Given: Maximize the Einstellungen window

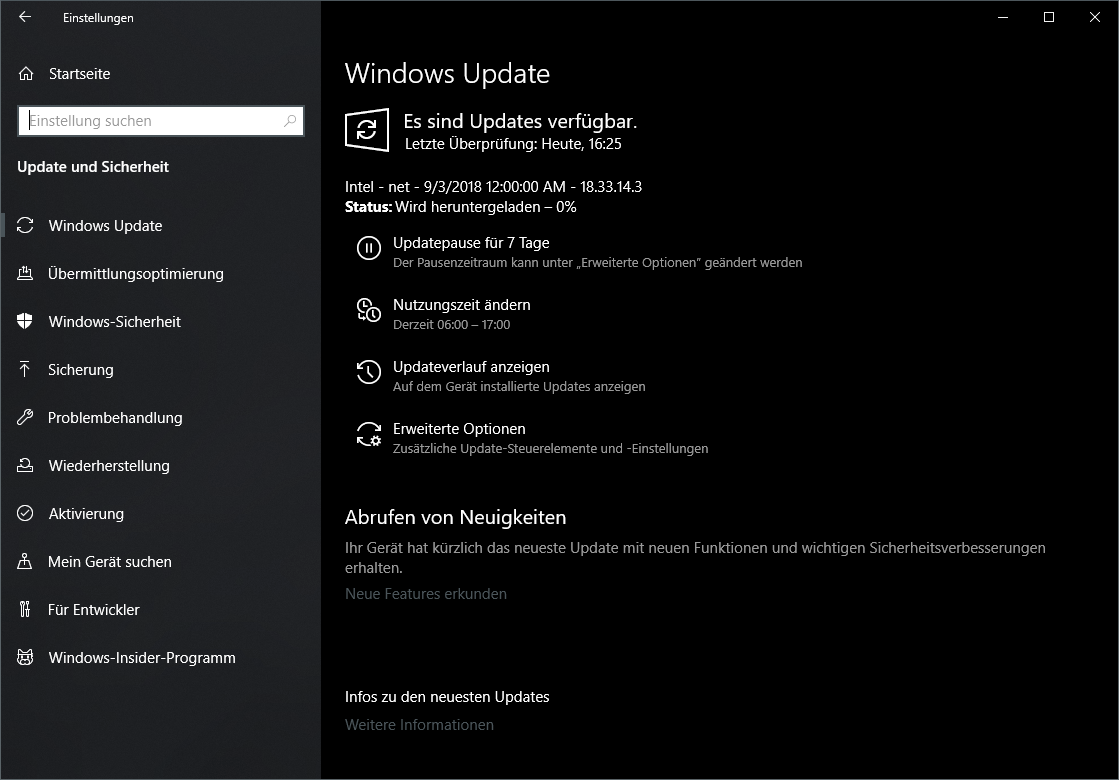Looking at the screenshot, I should [1048, 17].
